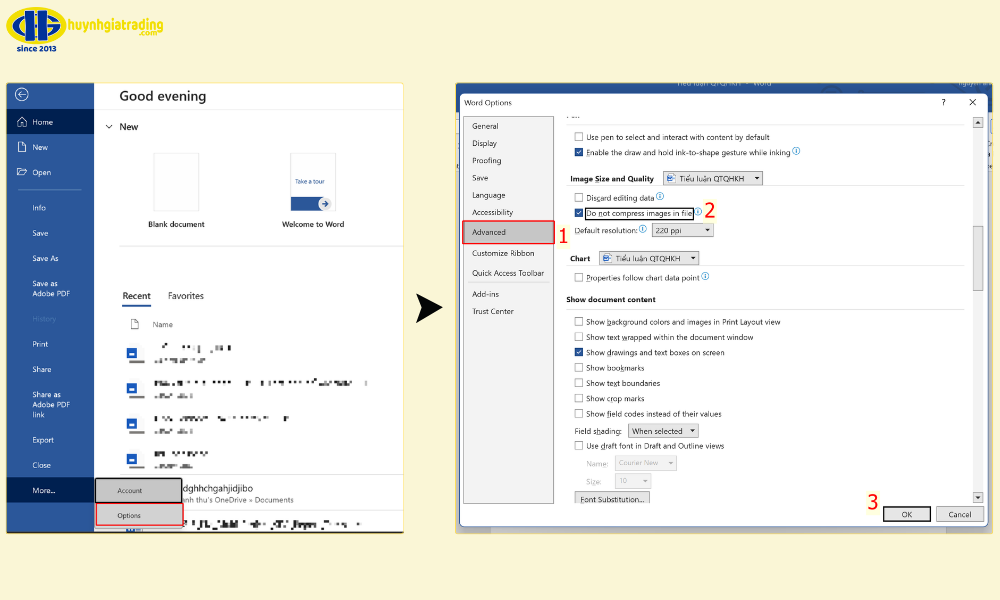Switch to the Favorites tab
This screenshot has height=600, width=1000.
pos(186,296)
